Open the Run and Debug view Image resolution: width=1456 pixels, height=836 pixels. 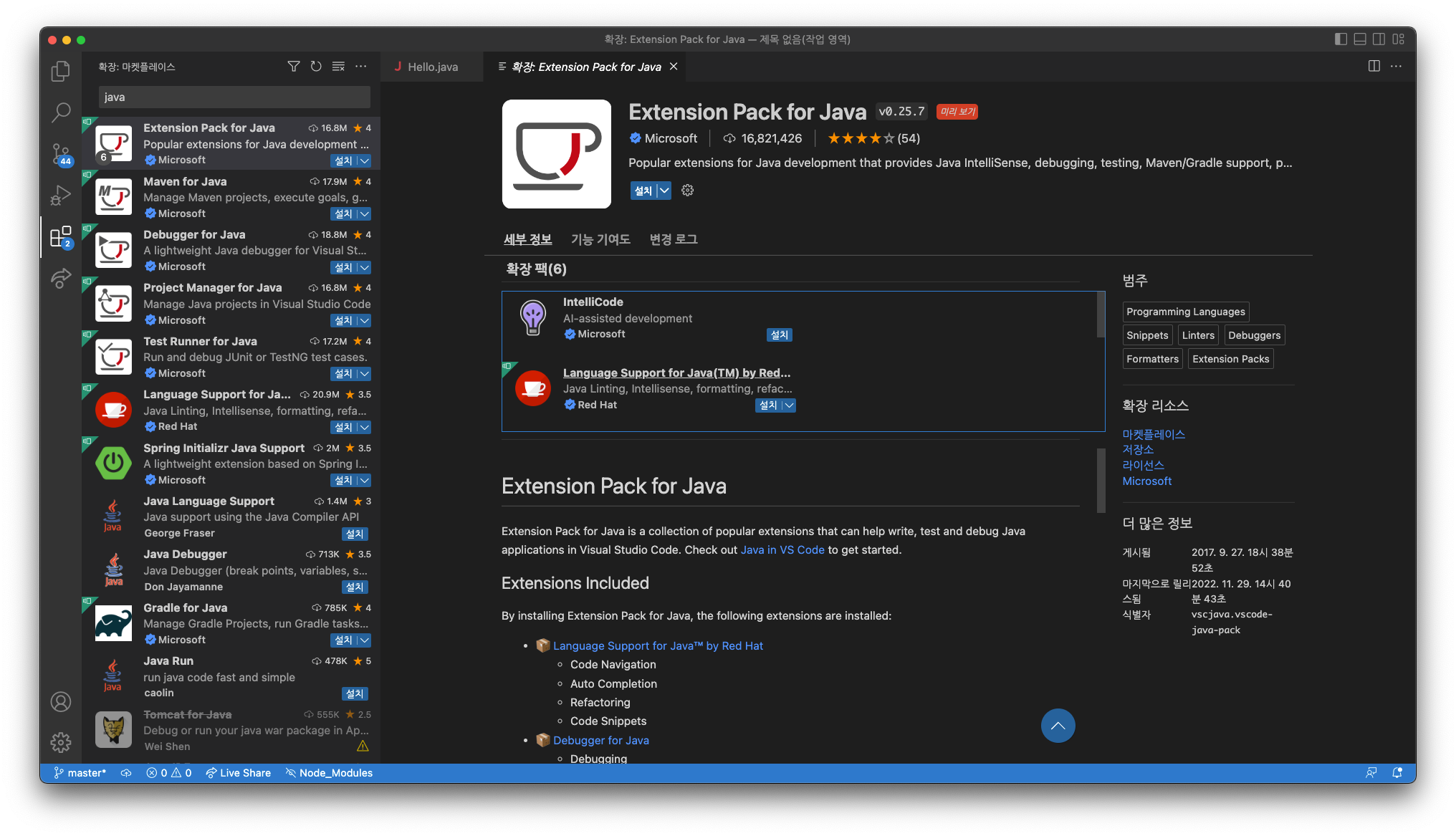(61, 195)
